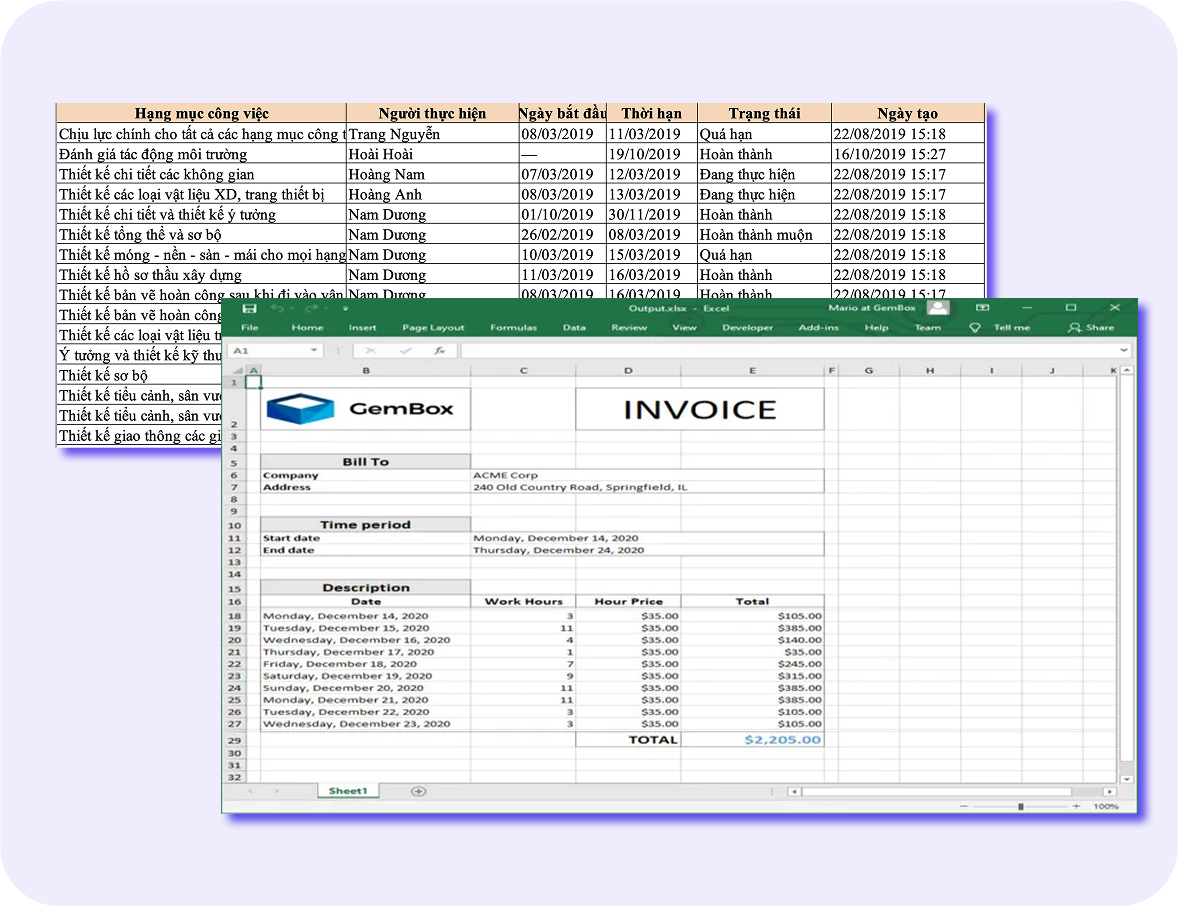The image size is (1178, 906).
Task: Expand the Name Box dropdown arrow
Action: click(x=314, y=351)
